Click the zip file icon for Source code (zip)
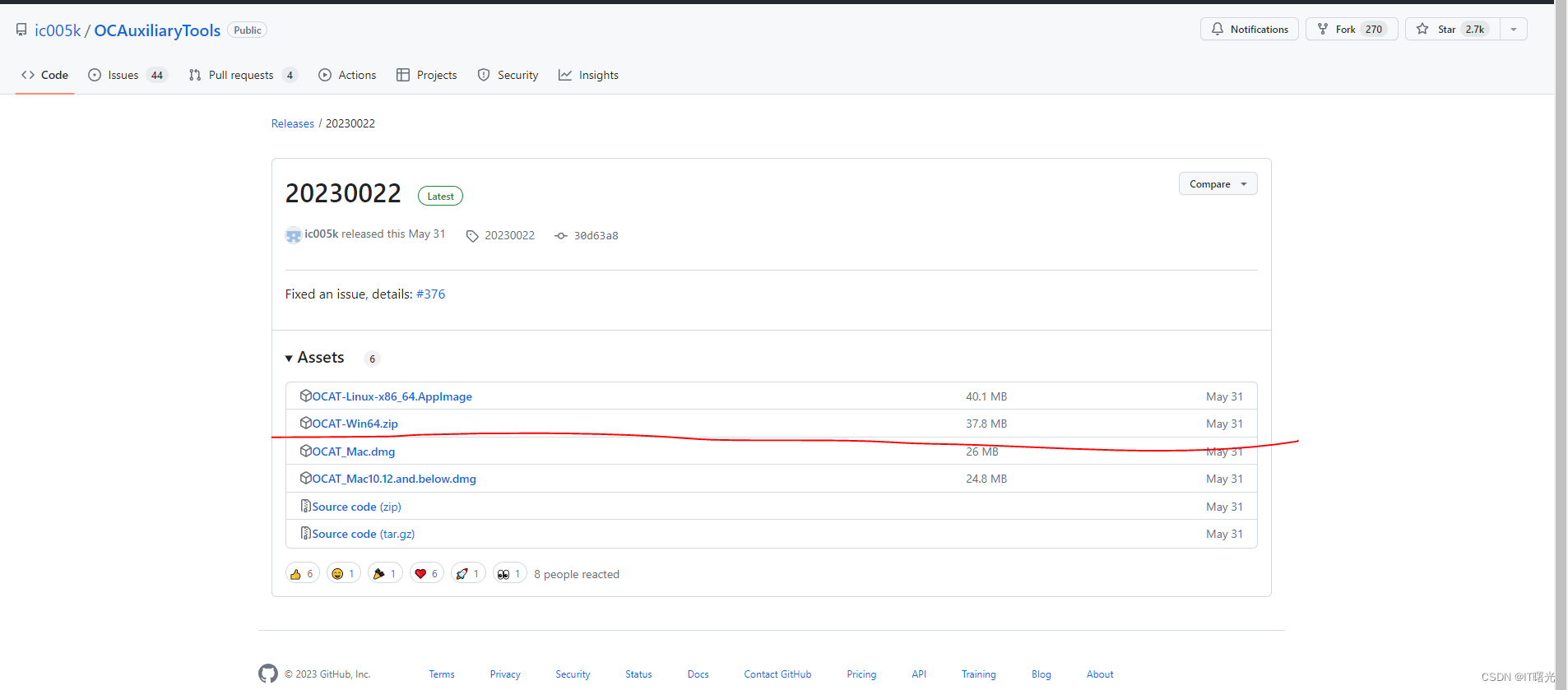Screen dimensions: 1568x690 click(x=306, y=506)
